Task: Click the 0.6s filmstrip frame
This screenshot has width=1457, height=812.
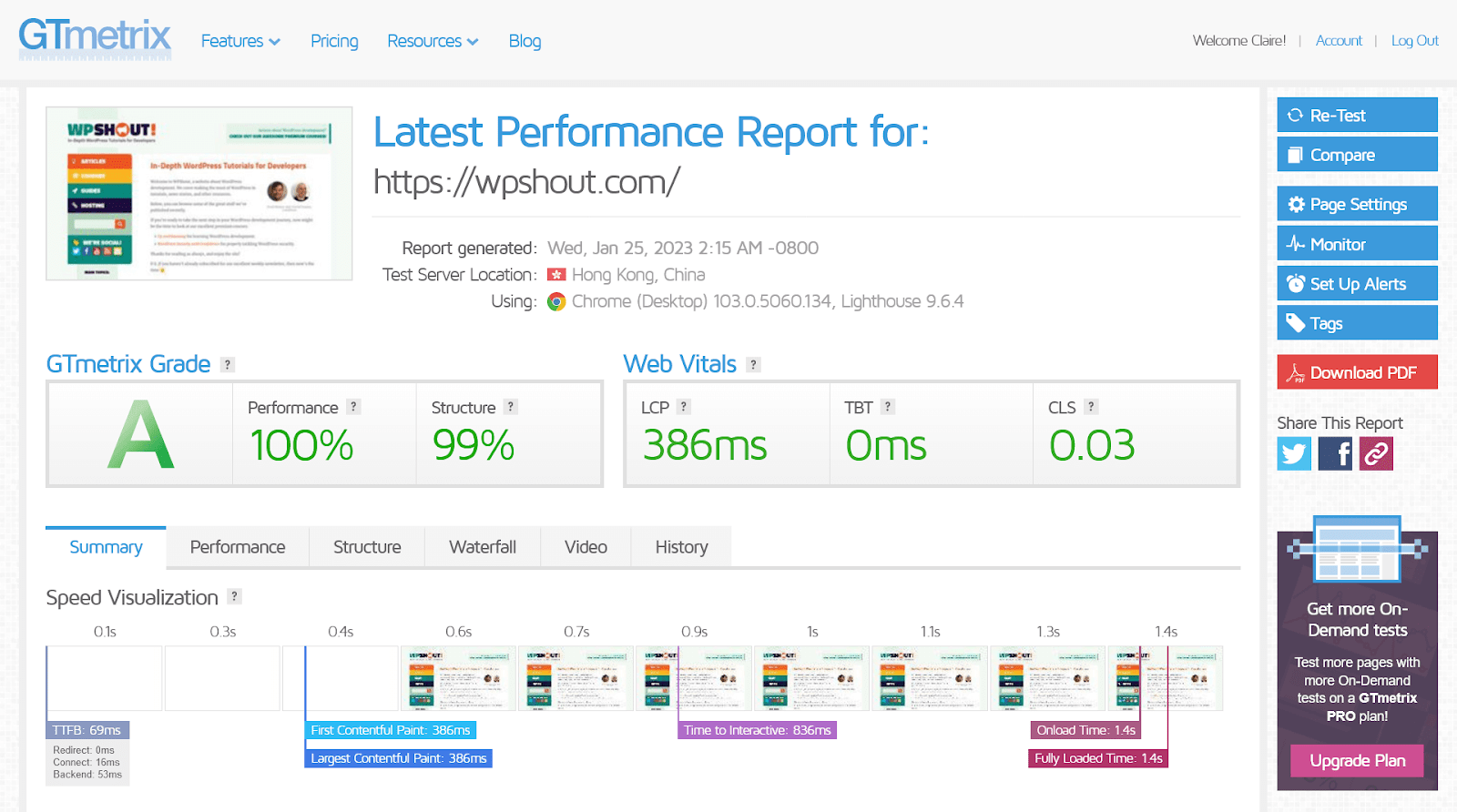Action: click(458, 678)
